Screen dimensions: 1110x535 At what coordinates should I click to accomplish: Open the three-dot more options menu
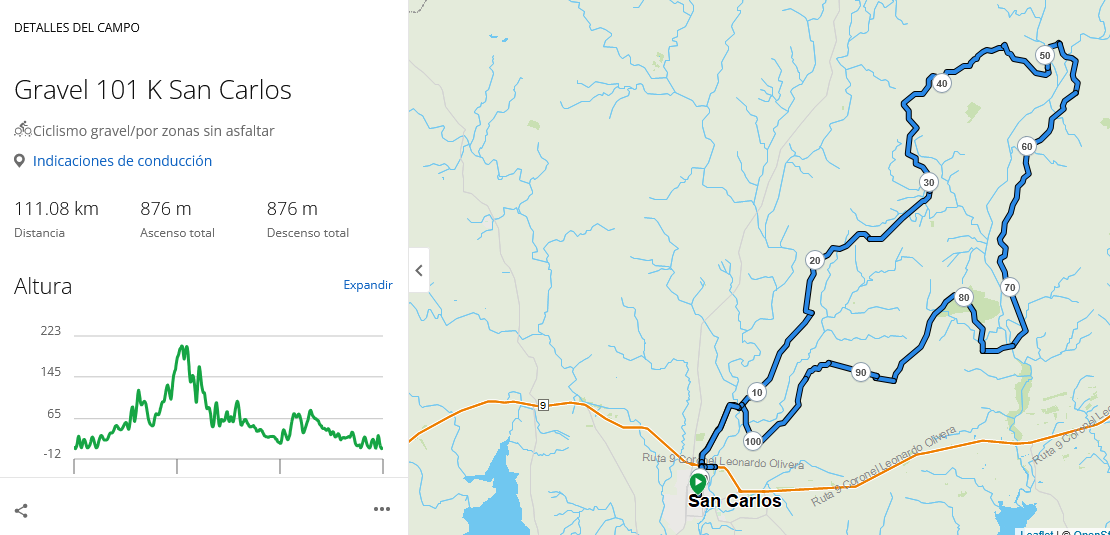(x=382, y=509)
